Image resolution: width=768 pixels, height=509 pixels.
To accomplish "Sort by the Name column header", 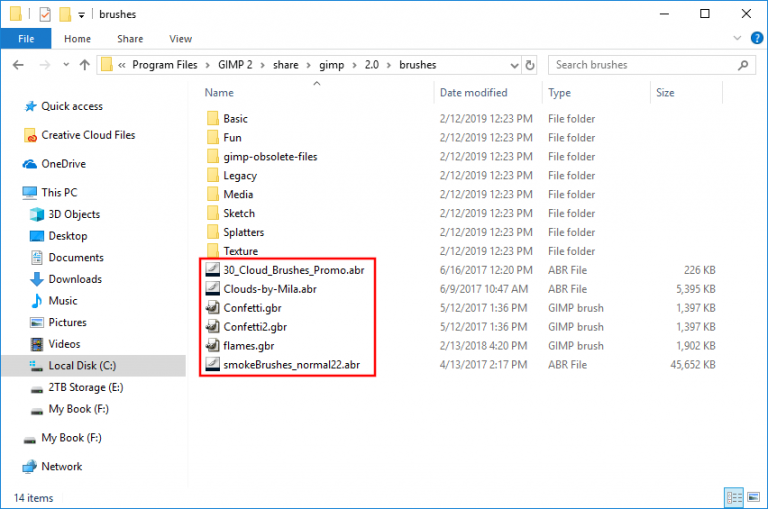I will [x=219, y=93].
